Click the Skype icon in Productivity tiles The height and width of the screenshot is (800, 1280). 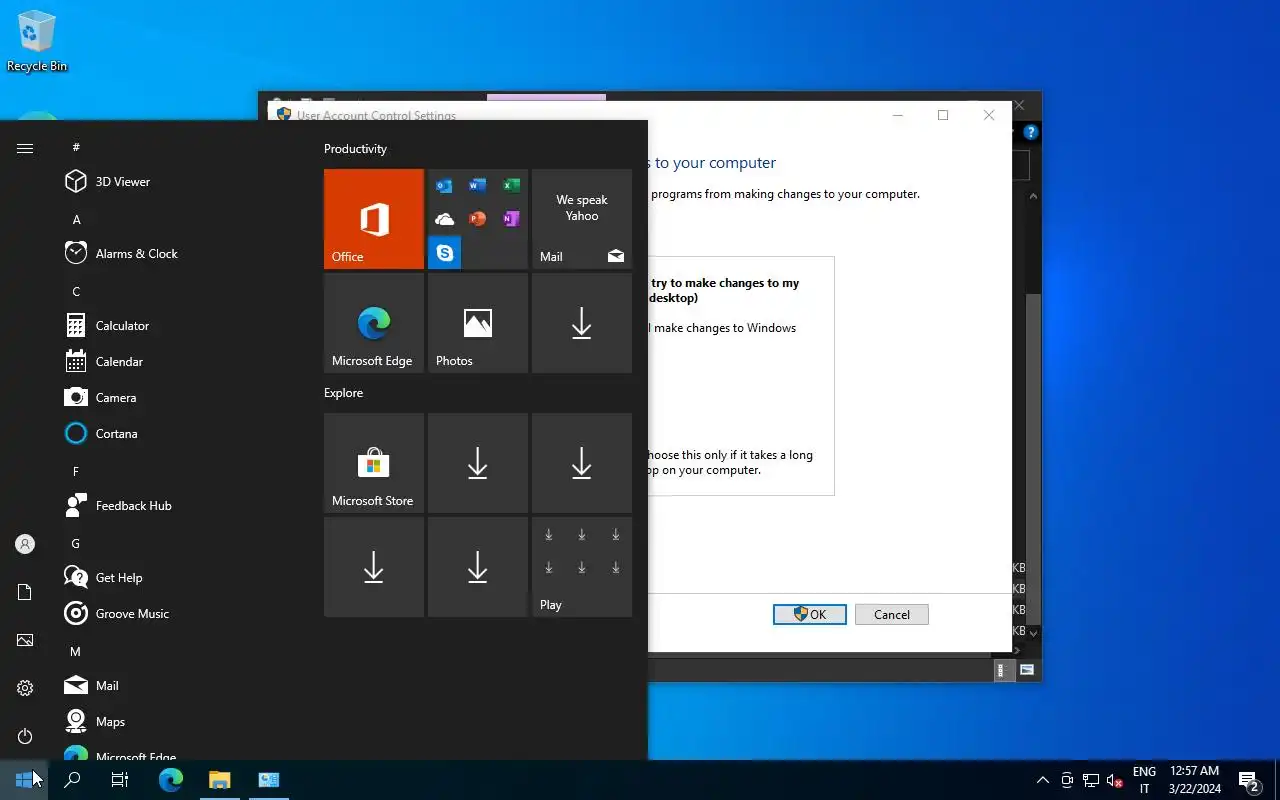click(x=444, y=253)
